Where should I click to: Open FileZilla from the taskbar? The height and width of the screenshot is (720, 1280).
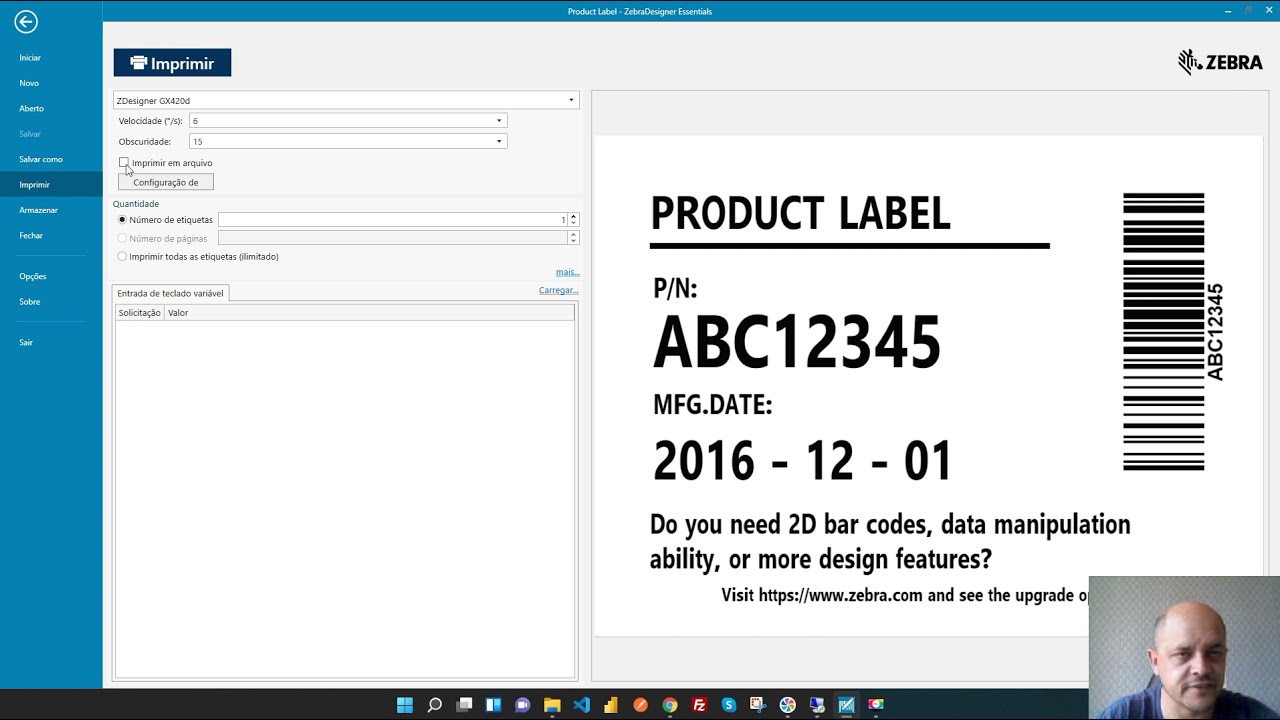[699, 705]
